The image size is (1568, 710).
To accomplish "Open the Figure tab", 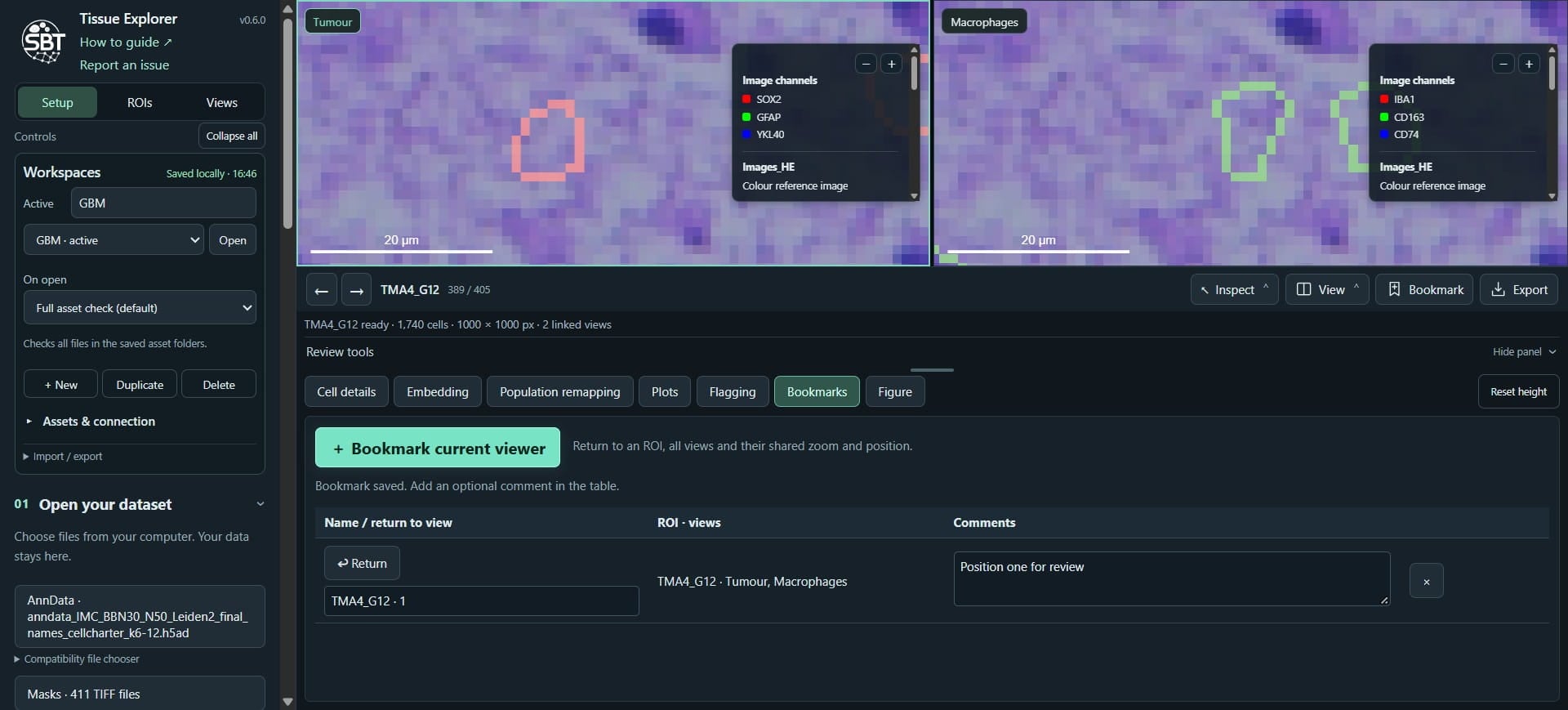I will point(895,391).
